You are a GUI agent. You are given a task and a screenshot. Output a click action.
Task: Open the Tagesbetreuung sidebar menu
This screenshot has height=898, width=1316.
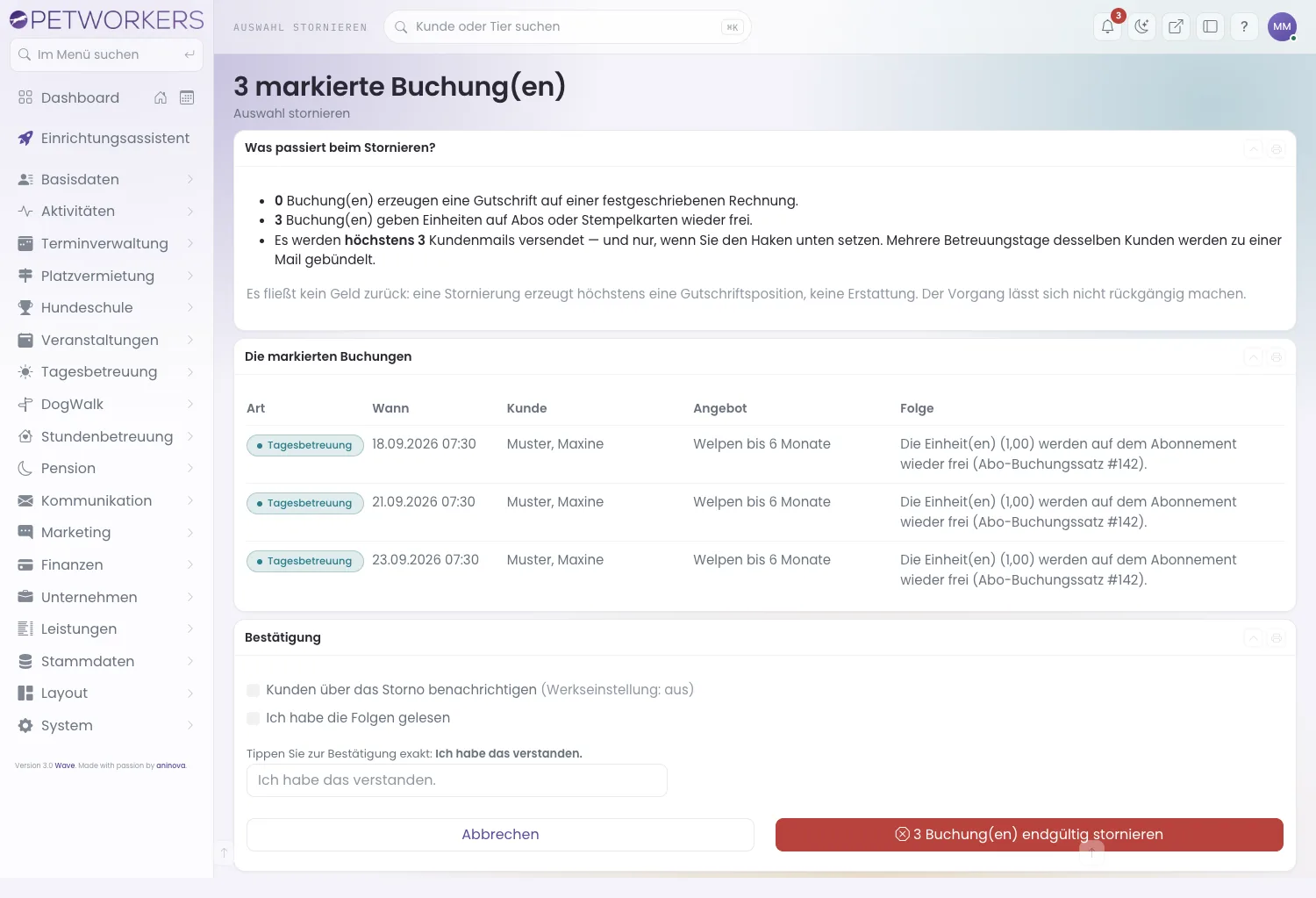point(106,371)
